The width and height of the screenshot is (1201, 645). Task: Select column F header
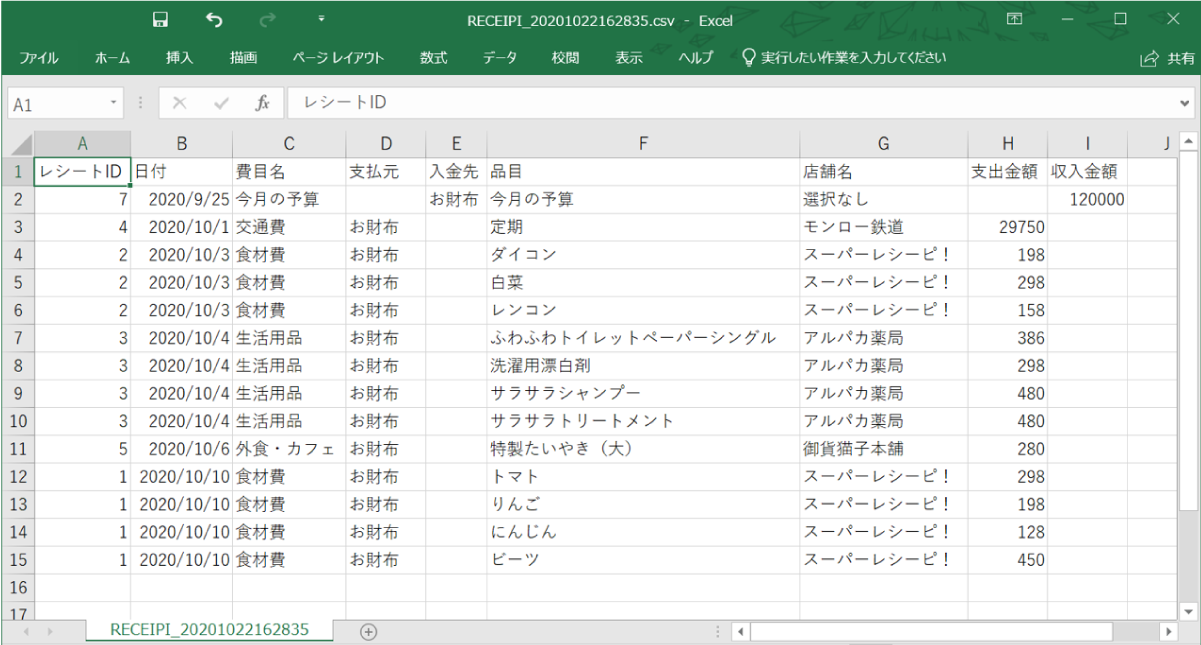tap(643, 144)
